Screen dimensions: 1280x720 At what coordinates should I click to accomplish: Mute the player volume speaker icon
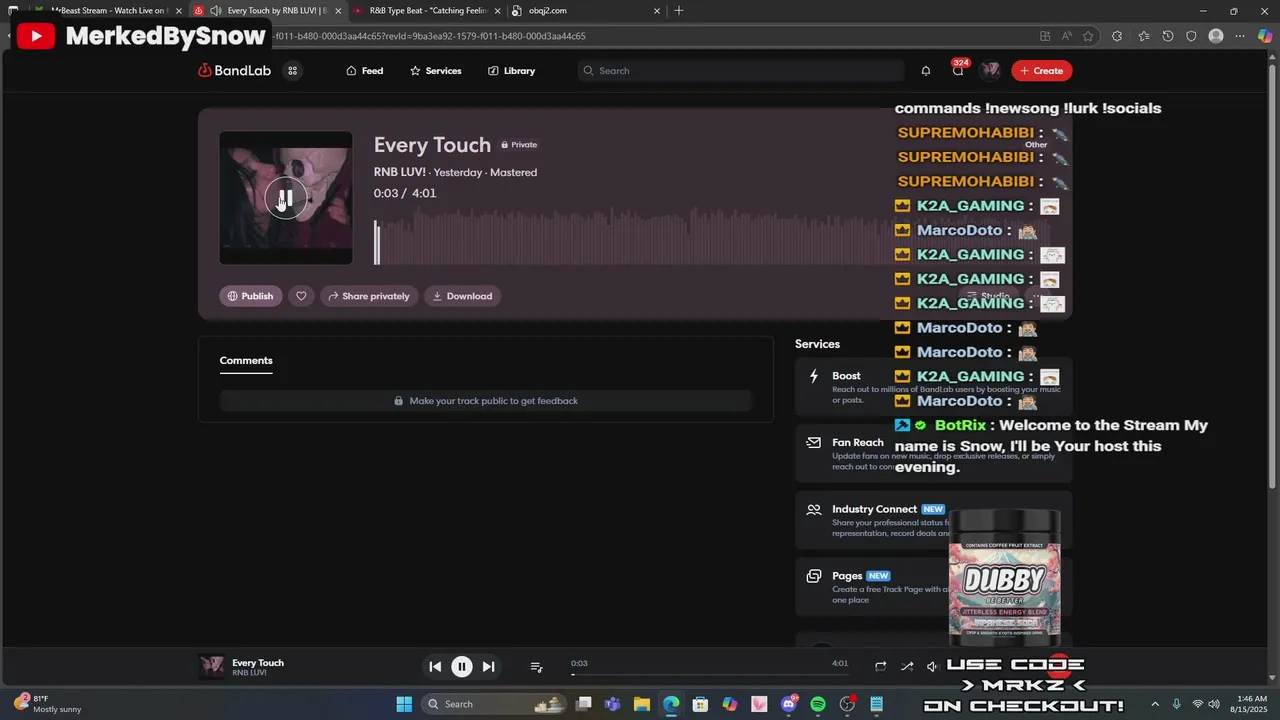coord(932,666)
